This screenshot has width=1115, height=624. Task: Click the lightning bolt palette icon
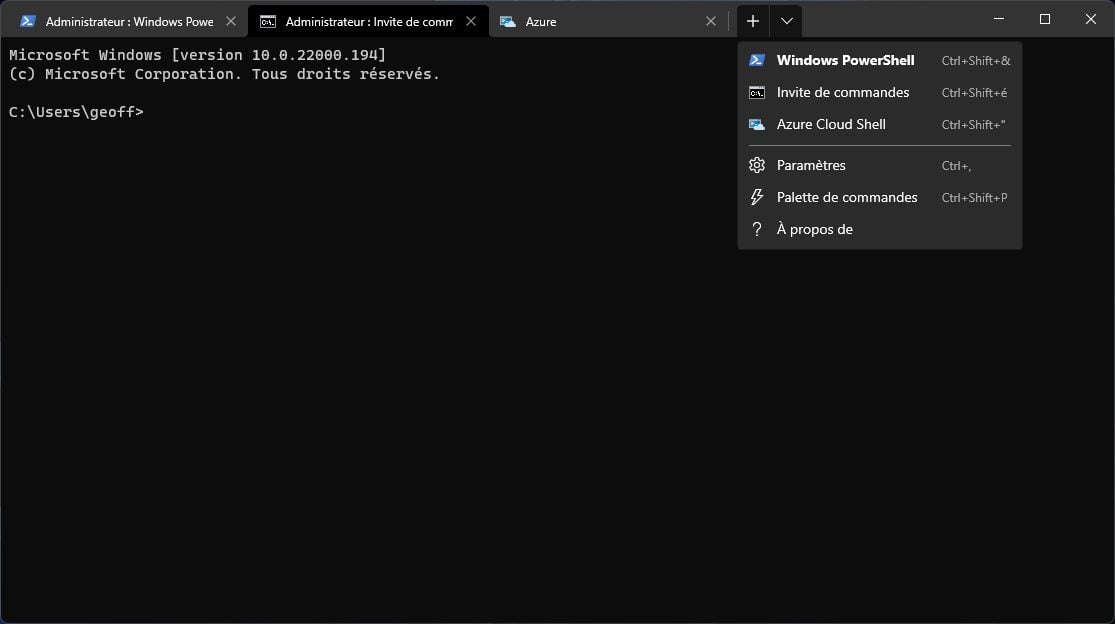[x=757, y=198]
